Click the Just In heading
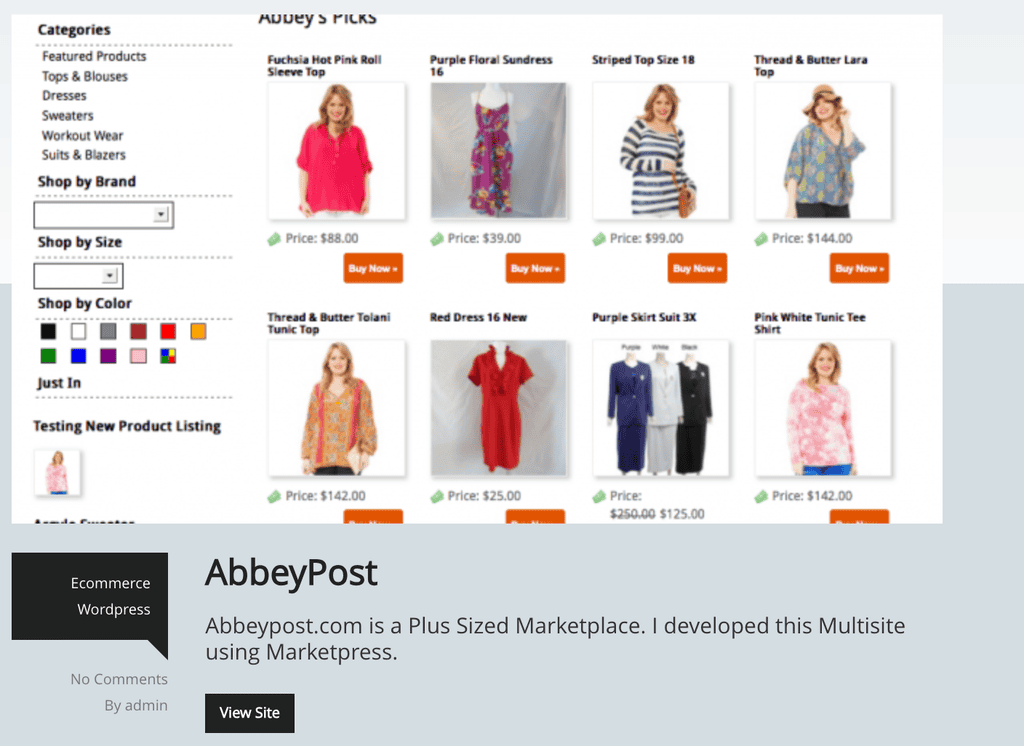This screenshot has width=1024, height=746. pyautogui.click(x=59, y=383)
